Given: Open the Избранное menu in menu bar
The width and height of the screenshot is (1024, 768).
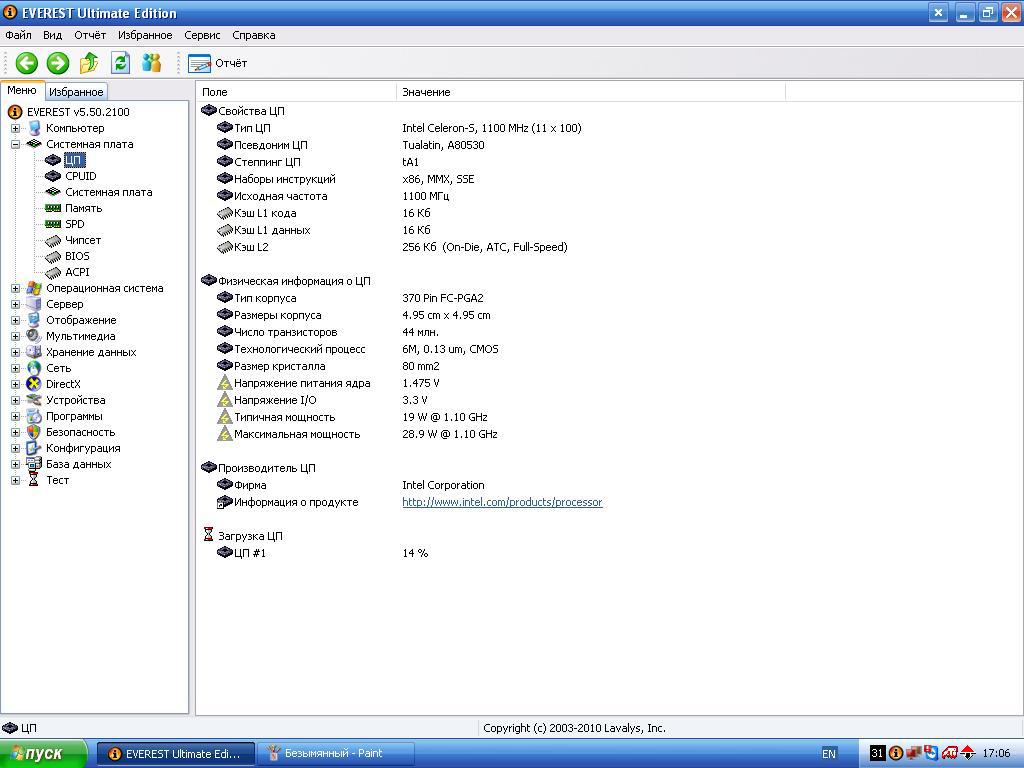Looking at the screenshot, I should [145, 35].
